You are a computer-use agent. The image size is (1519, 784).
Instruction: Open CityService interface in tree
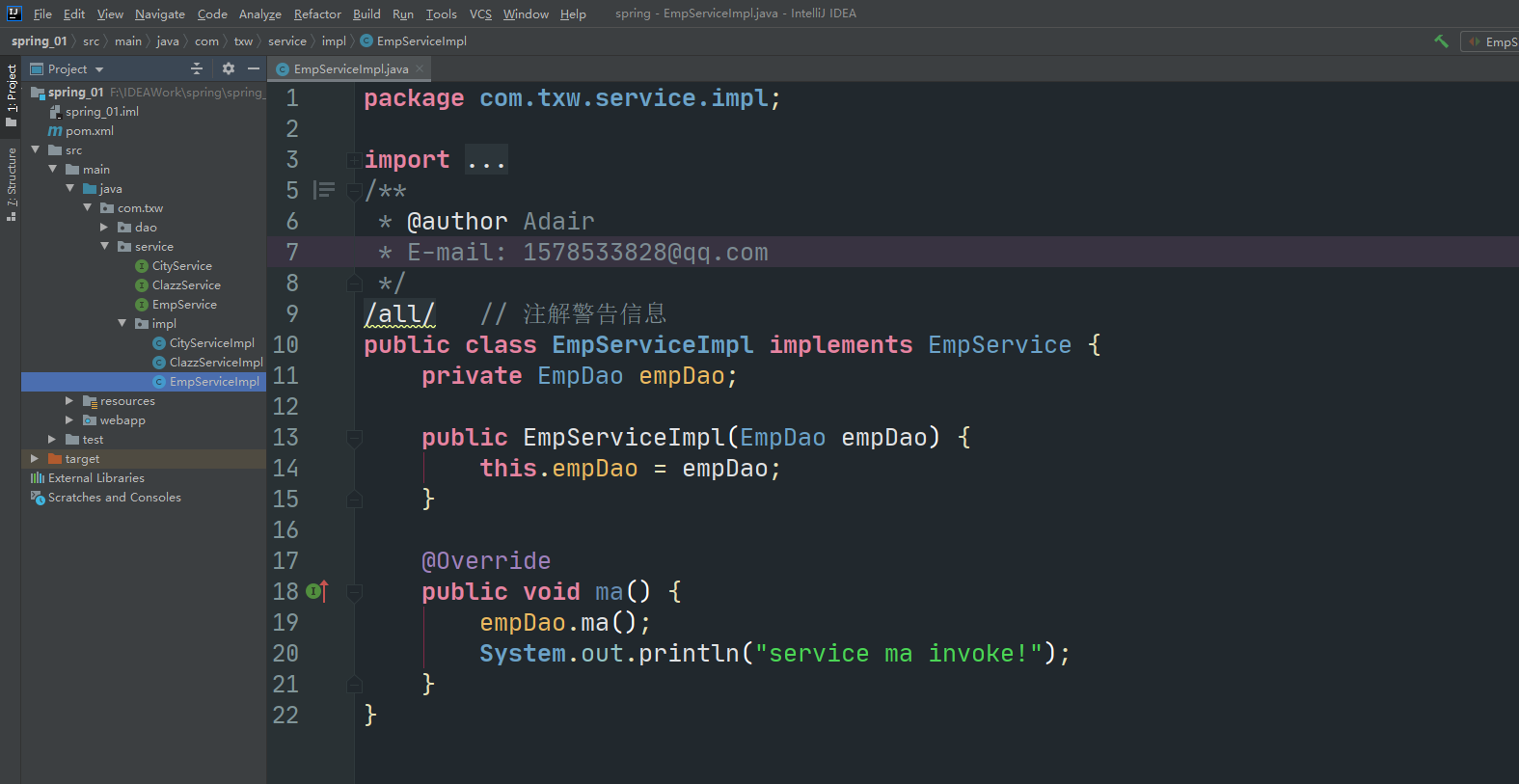pos(174,266)
